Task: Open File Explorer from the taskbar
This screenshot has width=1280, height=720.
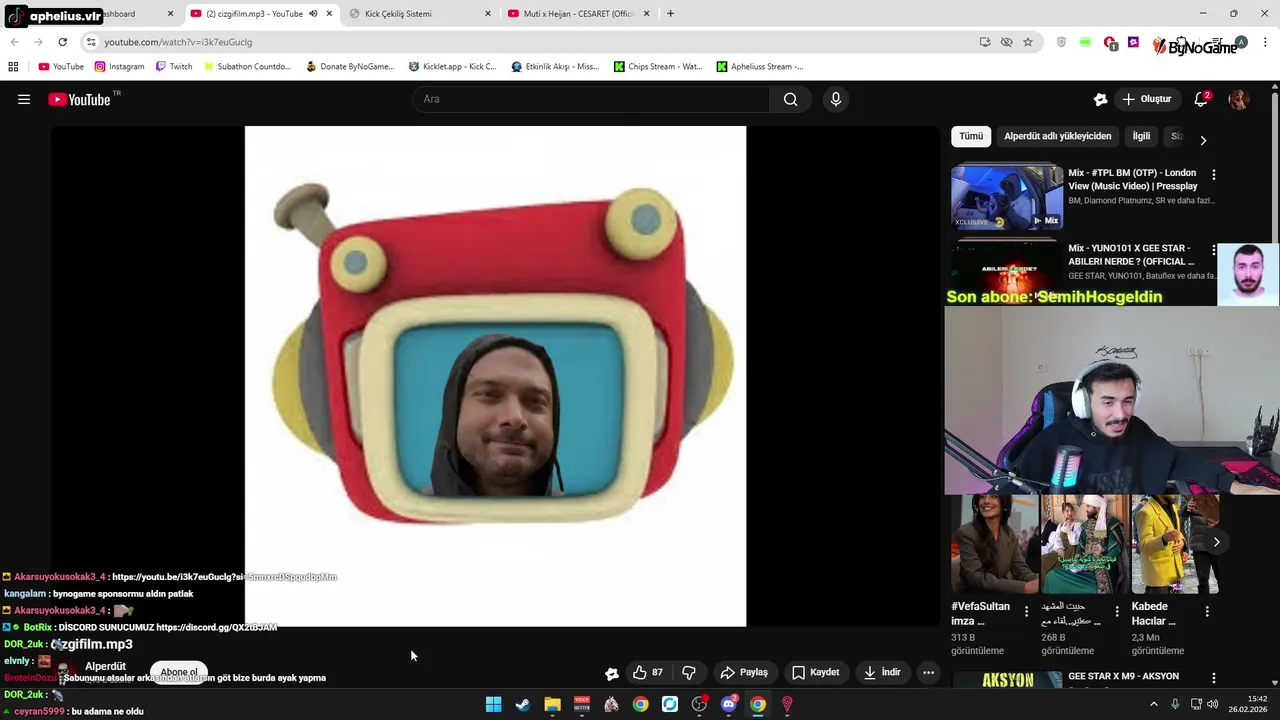Action: tap(552, 704)
